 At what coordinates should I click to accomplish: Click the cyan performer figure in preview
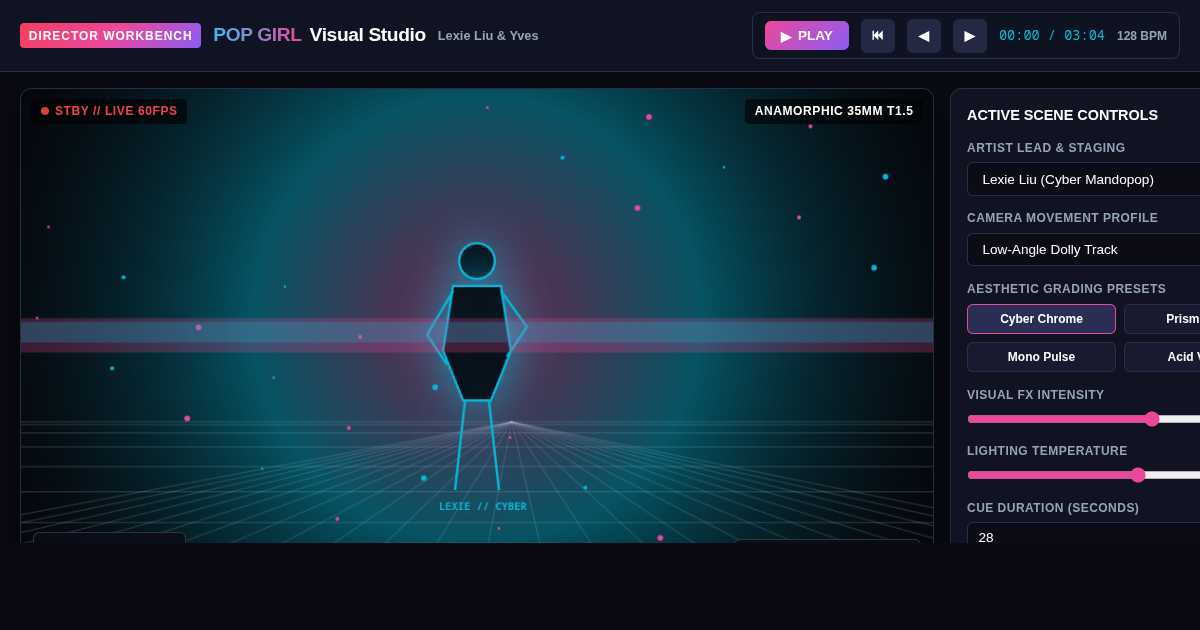pos(477,366)
